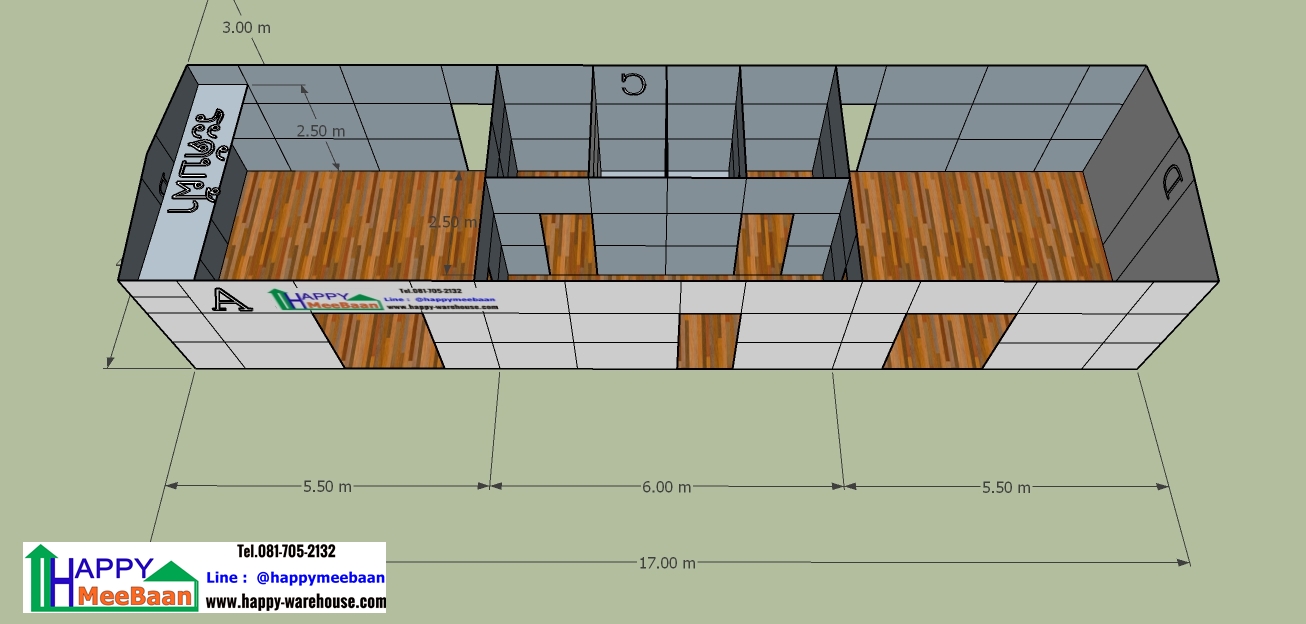1306x624 pixels.
Task: Select the 3.00 m dimension at top left
Action: 246,27
